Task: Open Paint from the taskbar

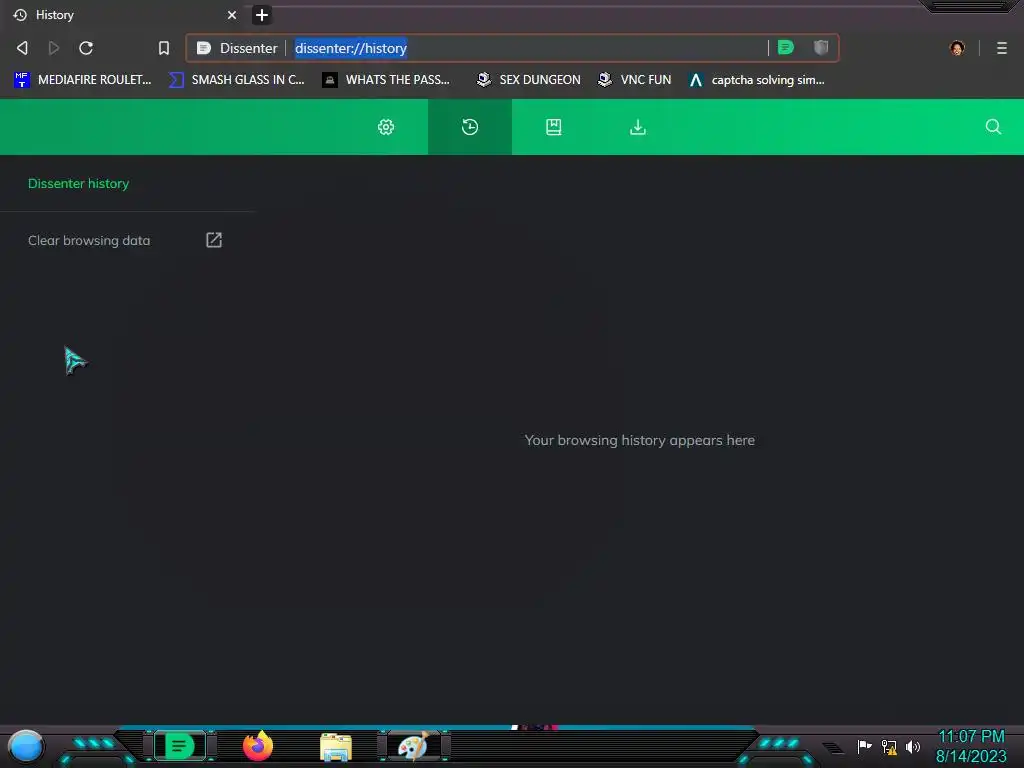Action: click(414, 746)
